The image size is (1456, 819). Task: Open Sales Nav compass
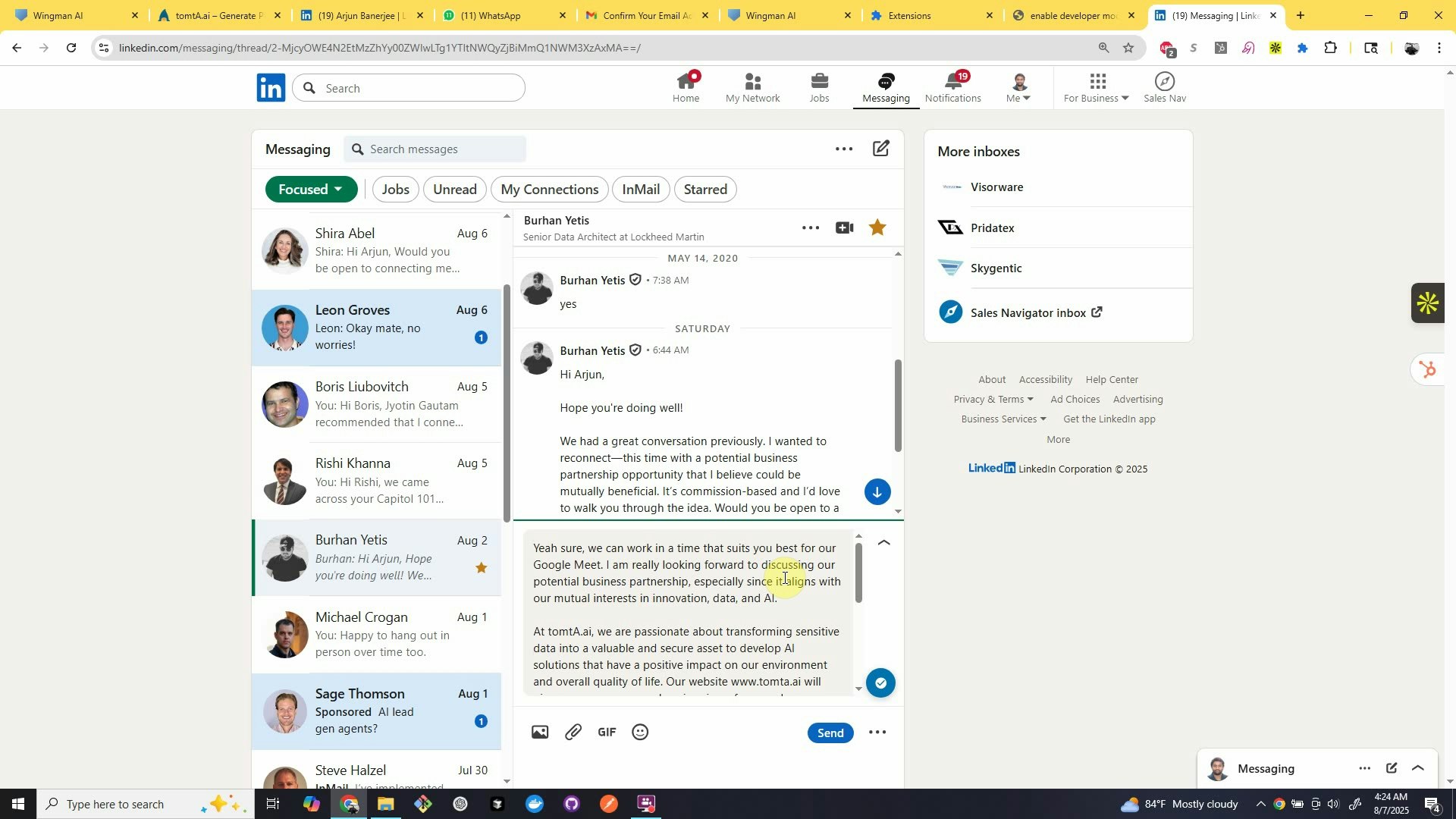point(1165,88)
